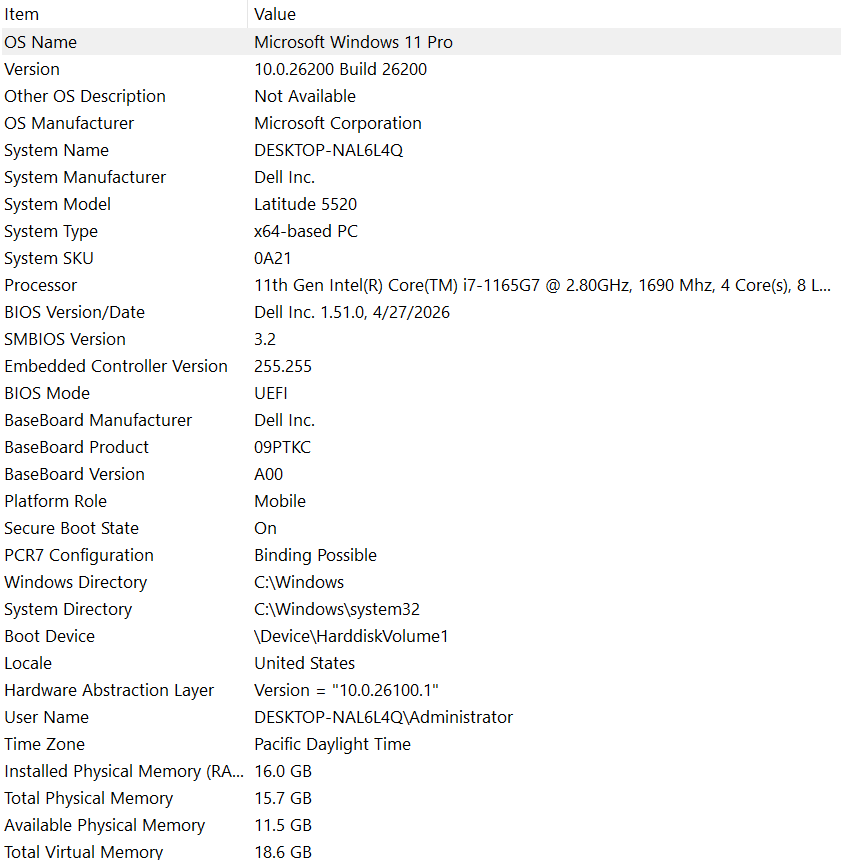Select the Installed Physical Memory row

coord(421,771)
